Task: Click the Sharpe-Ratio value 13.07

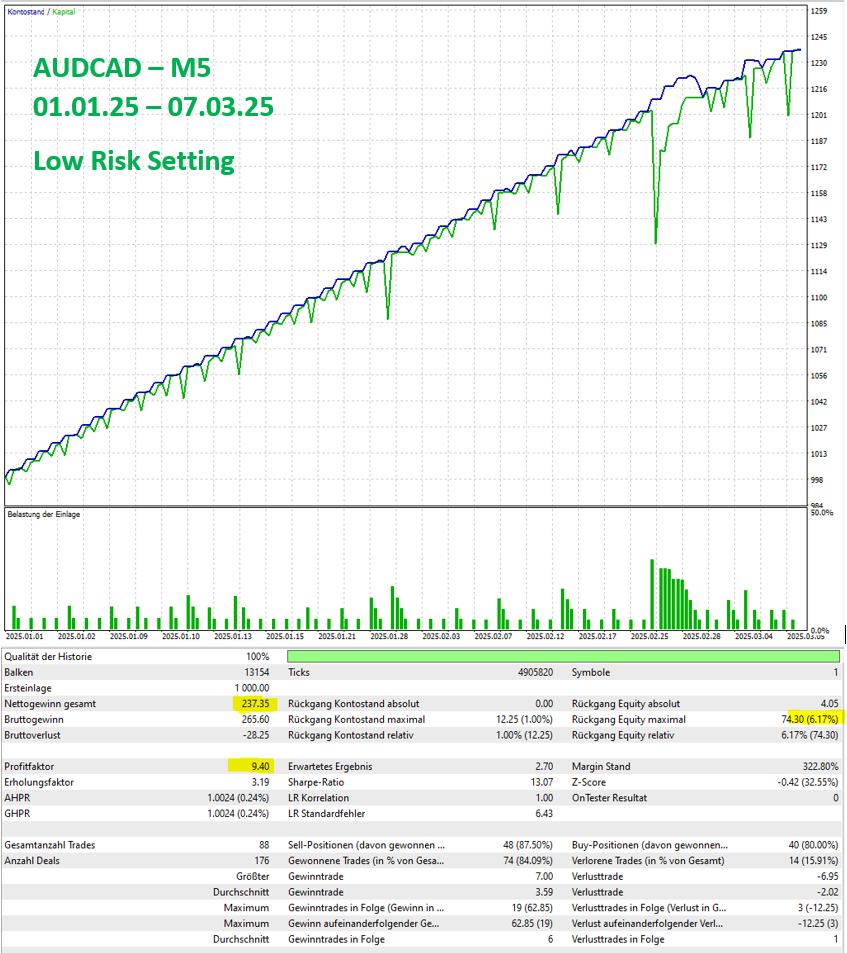Action: pyautogui.click(x=541, y=782)
